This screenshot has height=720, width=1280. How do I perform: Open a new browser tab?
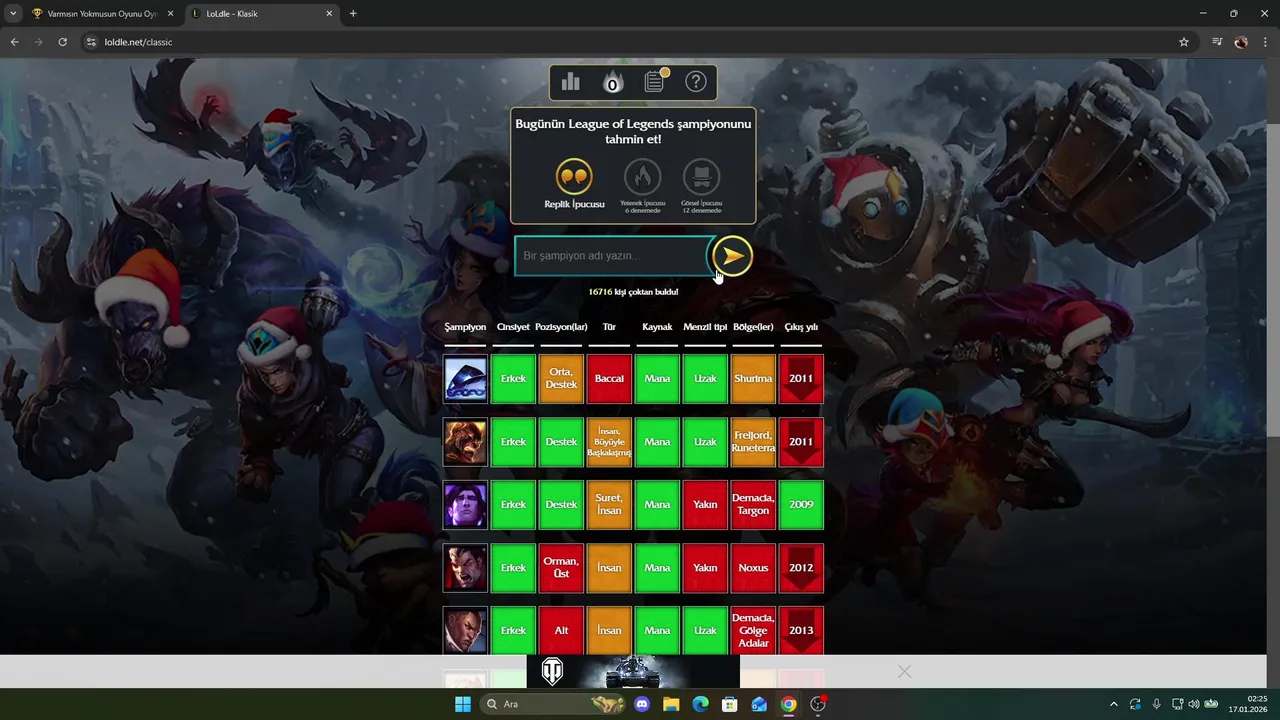[x=353, y=14]
